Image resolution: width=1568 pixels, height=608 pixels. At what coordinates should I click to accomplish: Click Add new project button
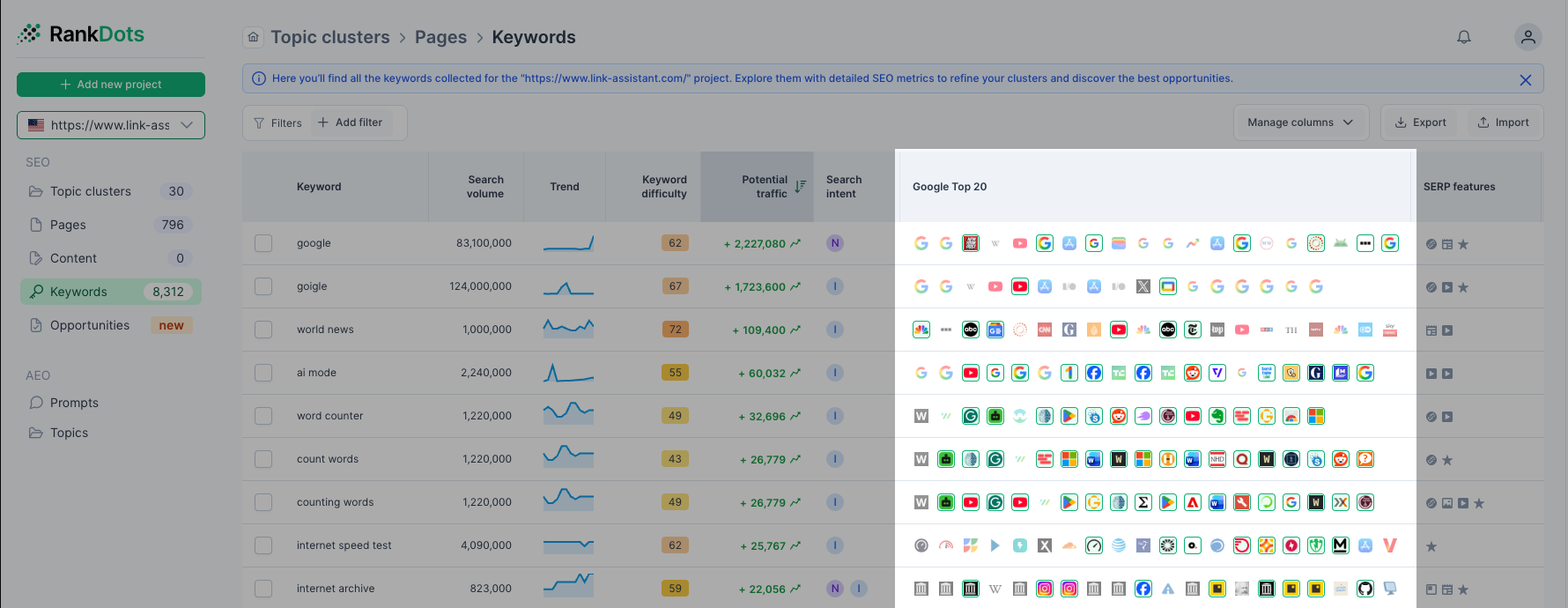(111, 85)
